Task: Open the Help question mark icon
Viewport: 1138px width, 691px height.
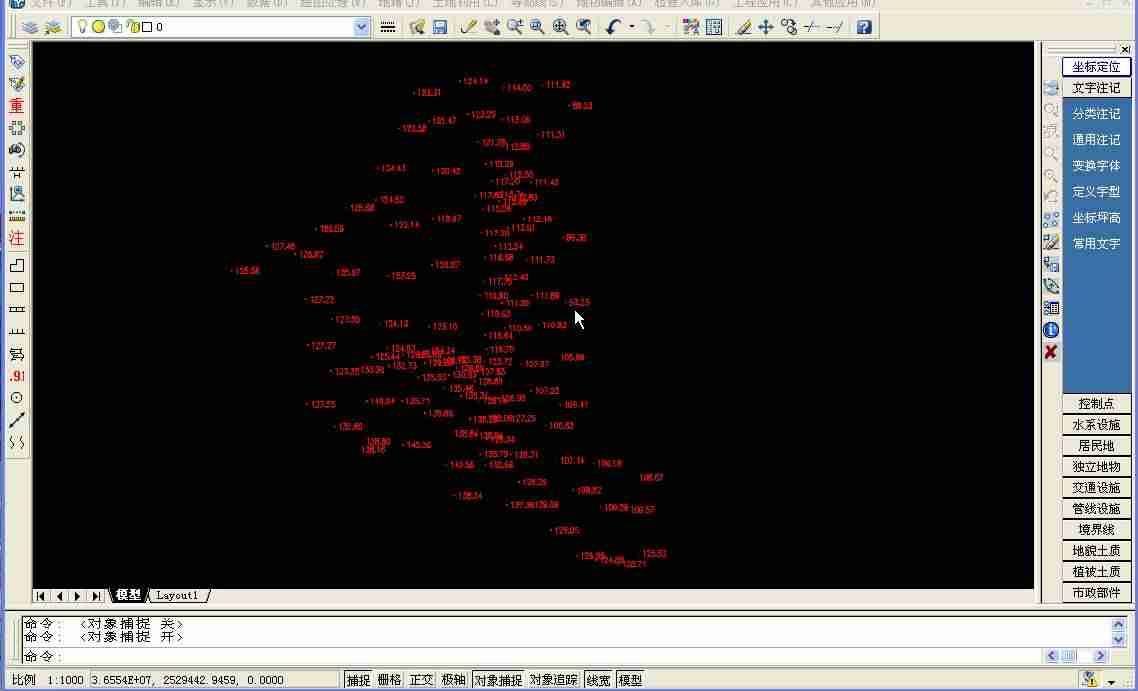Action: 864,27
